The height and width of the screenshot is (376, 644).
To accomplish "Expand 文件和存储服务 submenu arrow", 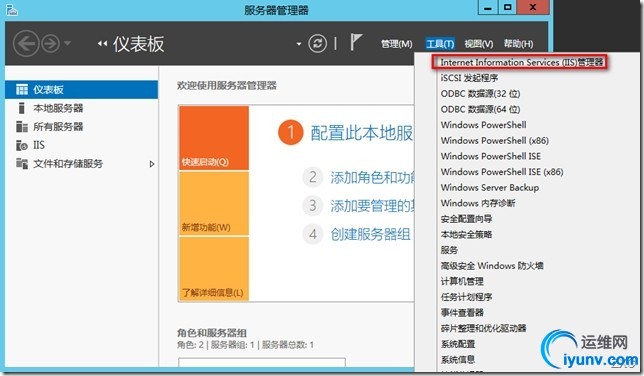I will coord(152,164).
